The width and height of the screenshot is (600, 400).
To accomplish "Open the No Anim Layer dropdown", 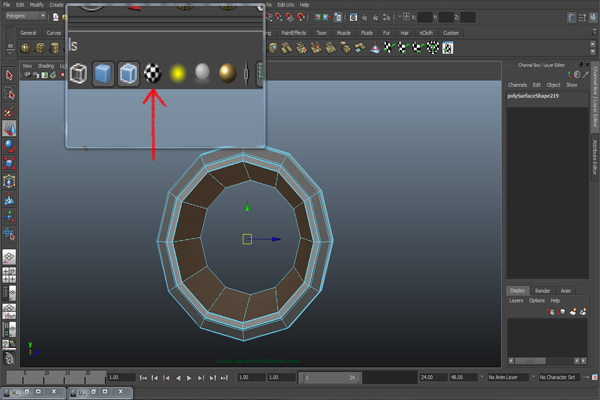I will [508, 377].
